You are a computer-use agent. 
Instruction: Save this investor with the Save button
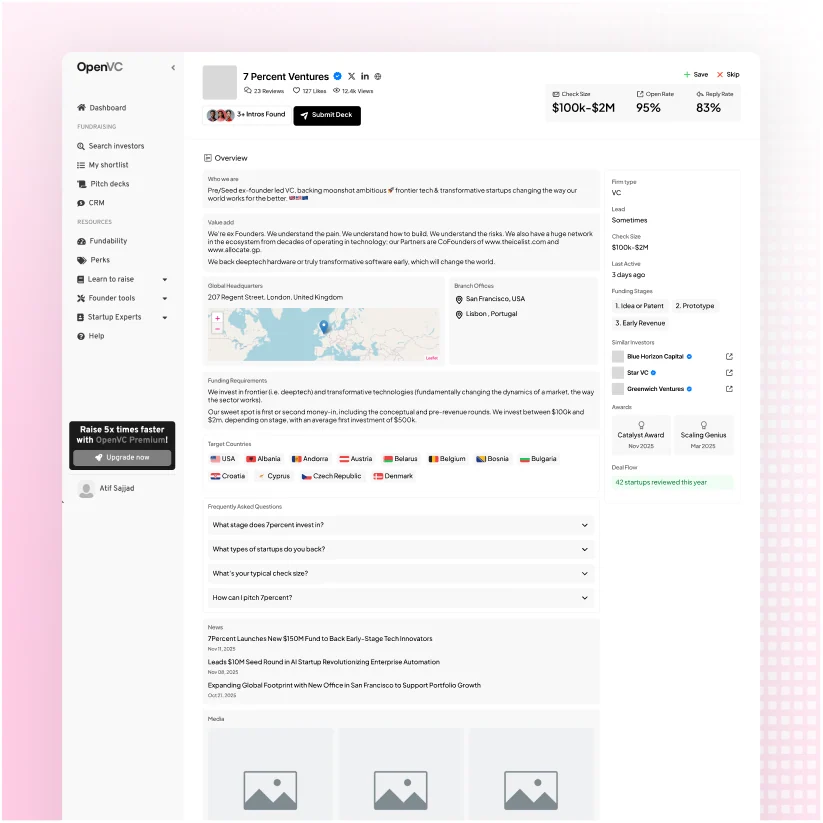(x=696, y=75)
